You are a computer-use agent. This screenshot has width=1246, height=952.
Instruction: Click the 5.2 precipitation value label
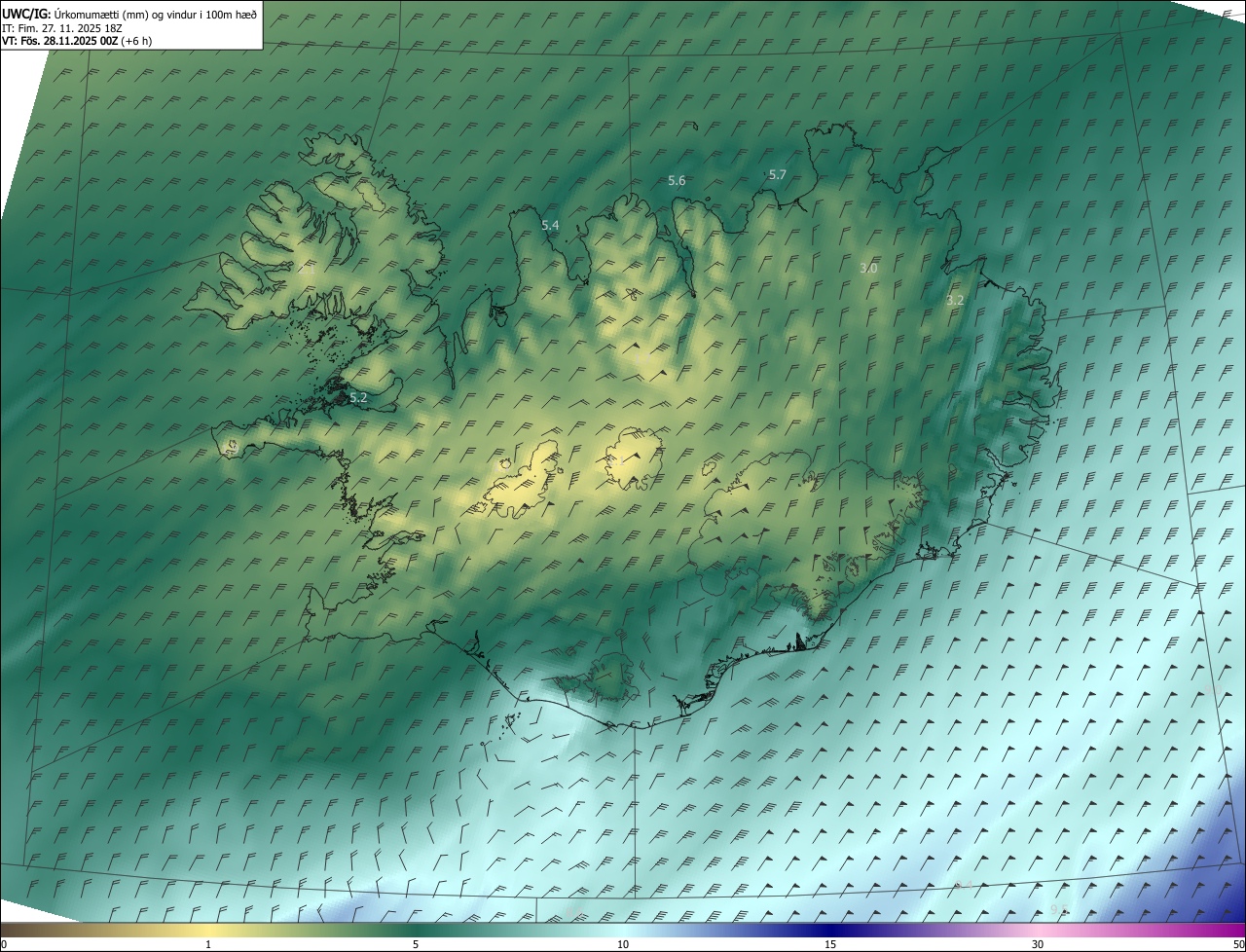click(x=358, y=398)
